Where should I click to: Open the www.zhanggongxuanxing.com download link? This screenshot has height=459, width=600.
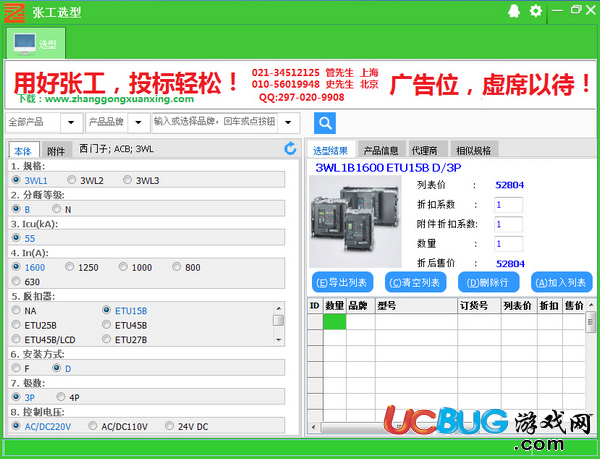[119, 99]
